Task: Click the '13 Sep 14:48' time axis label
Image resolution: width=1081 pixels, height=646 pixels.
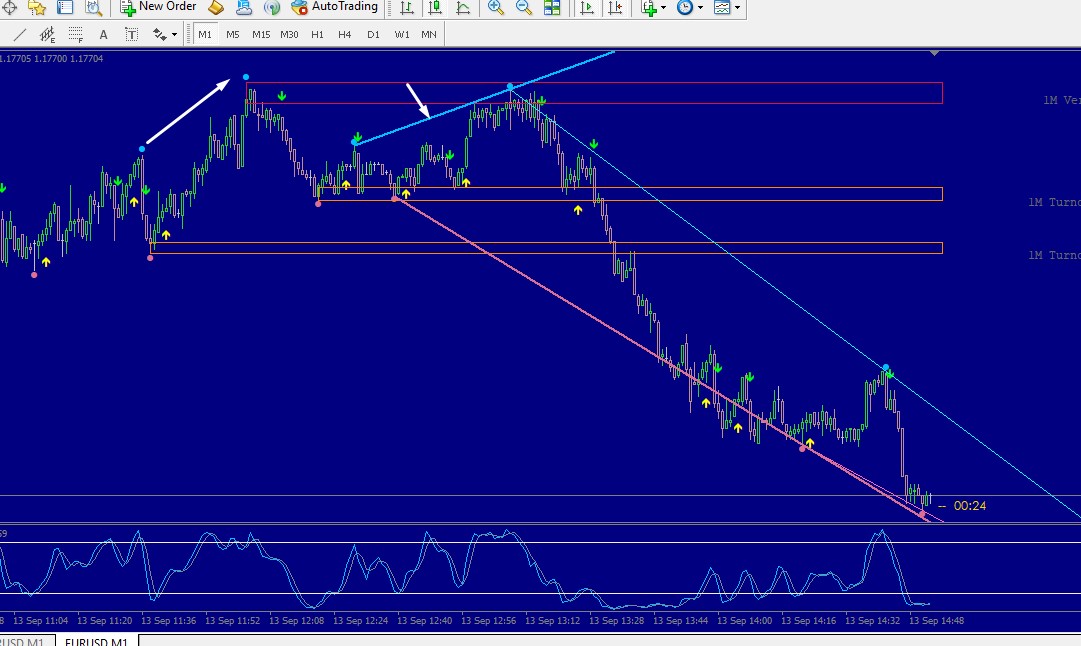Action: 937,620
